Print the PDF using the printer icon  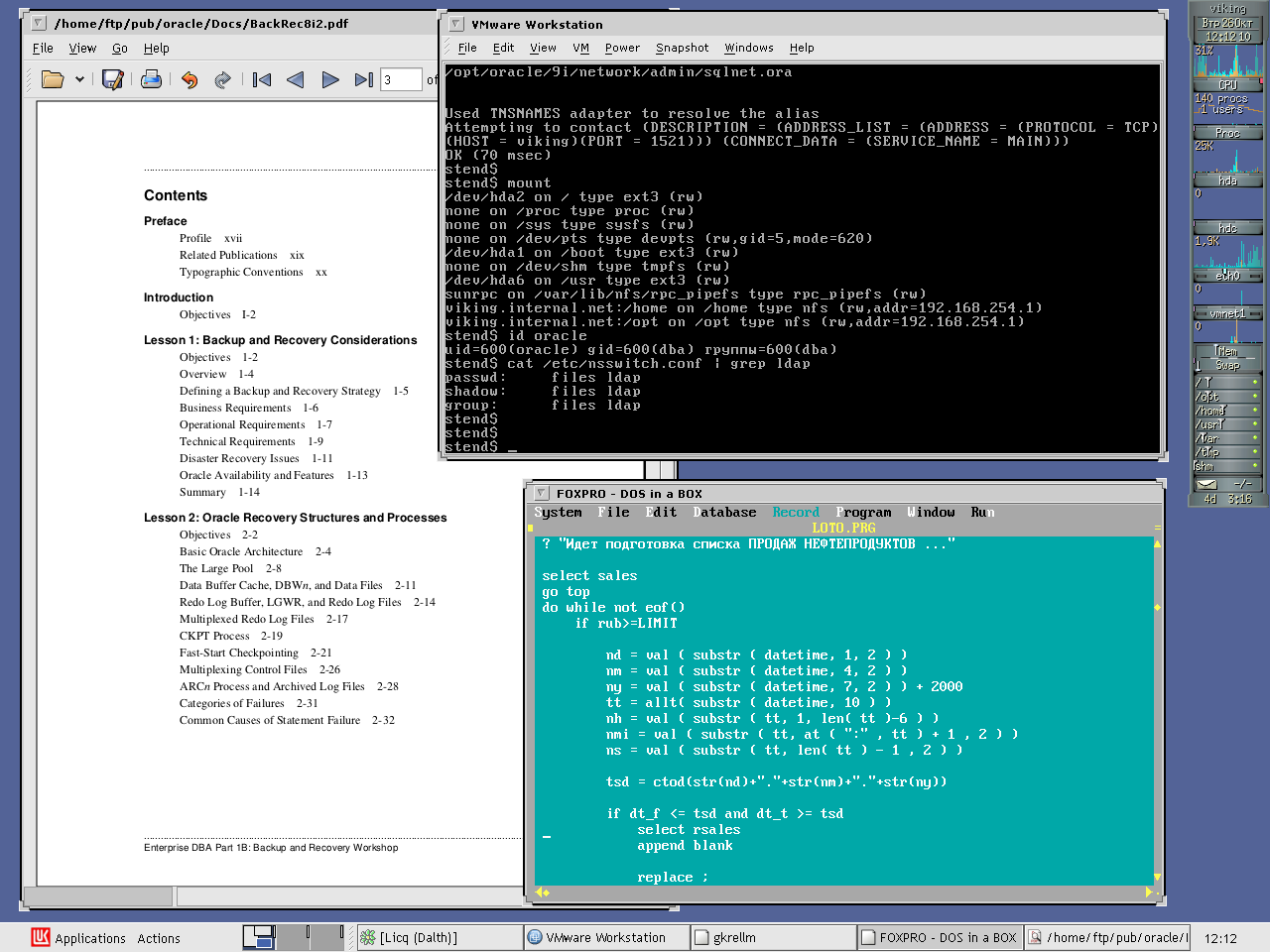151,79
